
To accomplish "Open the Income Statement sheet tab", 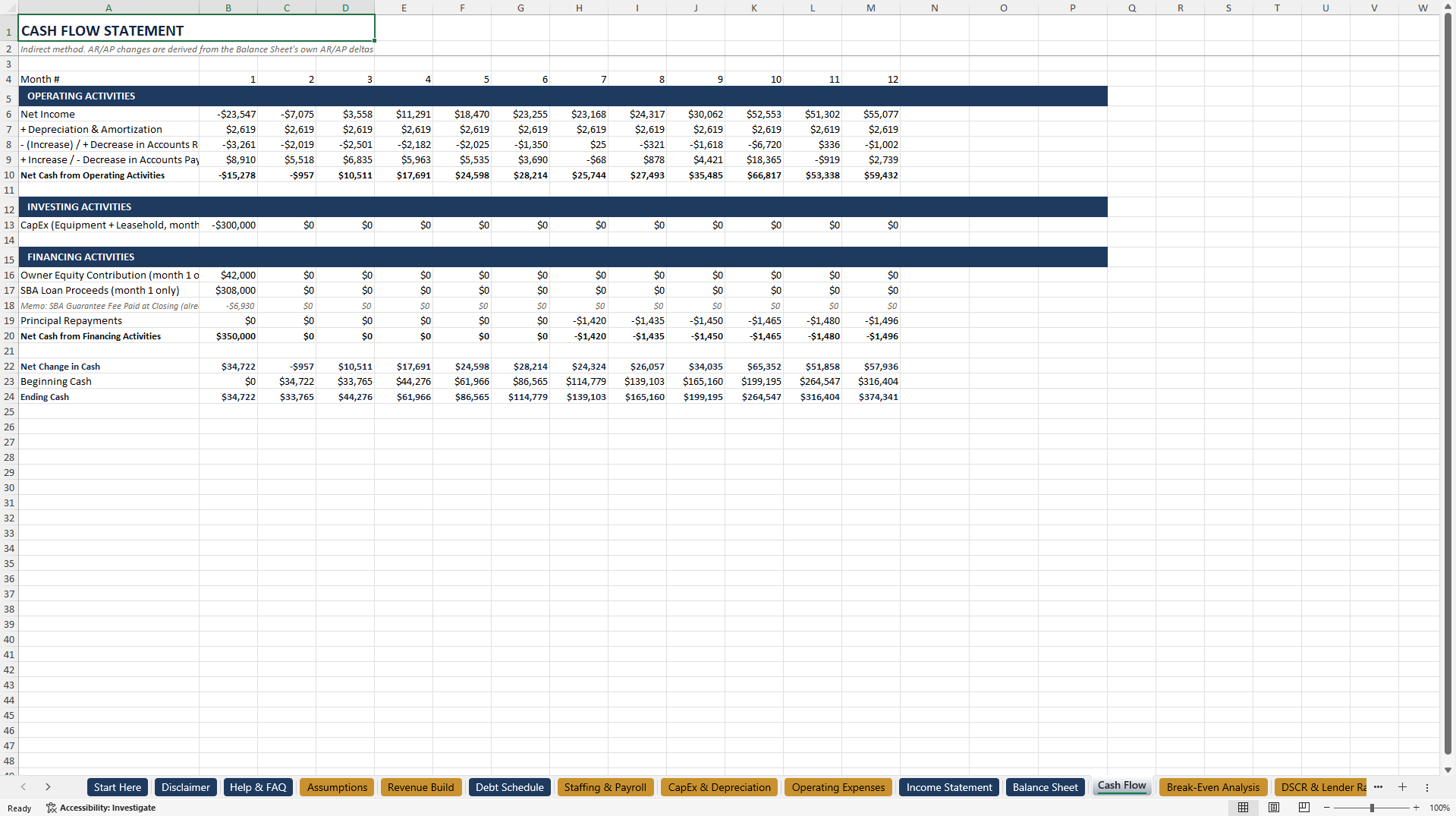I will (949, 787).
